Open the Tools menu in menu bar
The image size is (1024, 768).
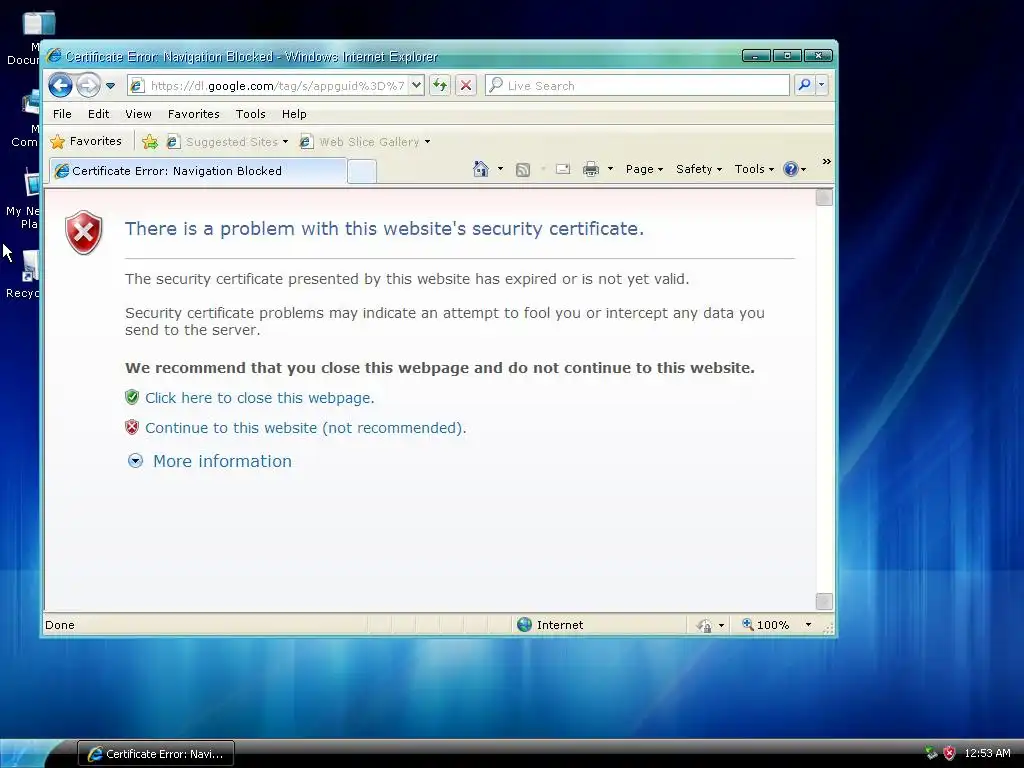(251, 114)
